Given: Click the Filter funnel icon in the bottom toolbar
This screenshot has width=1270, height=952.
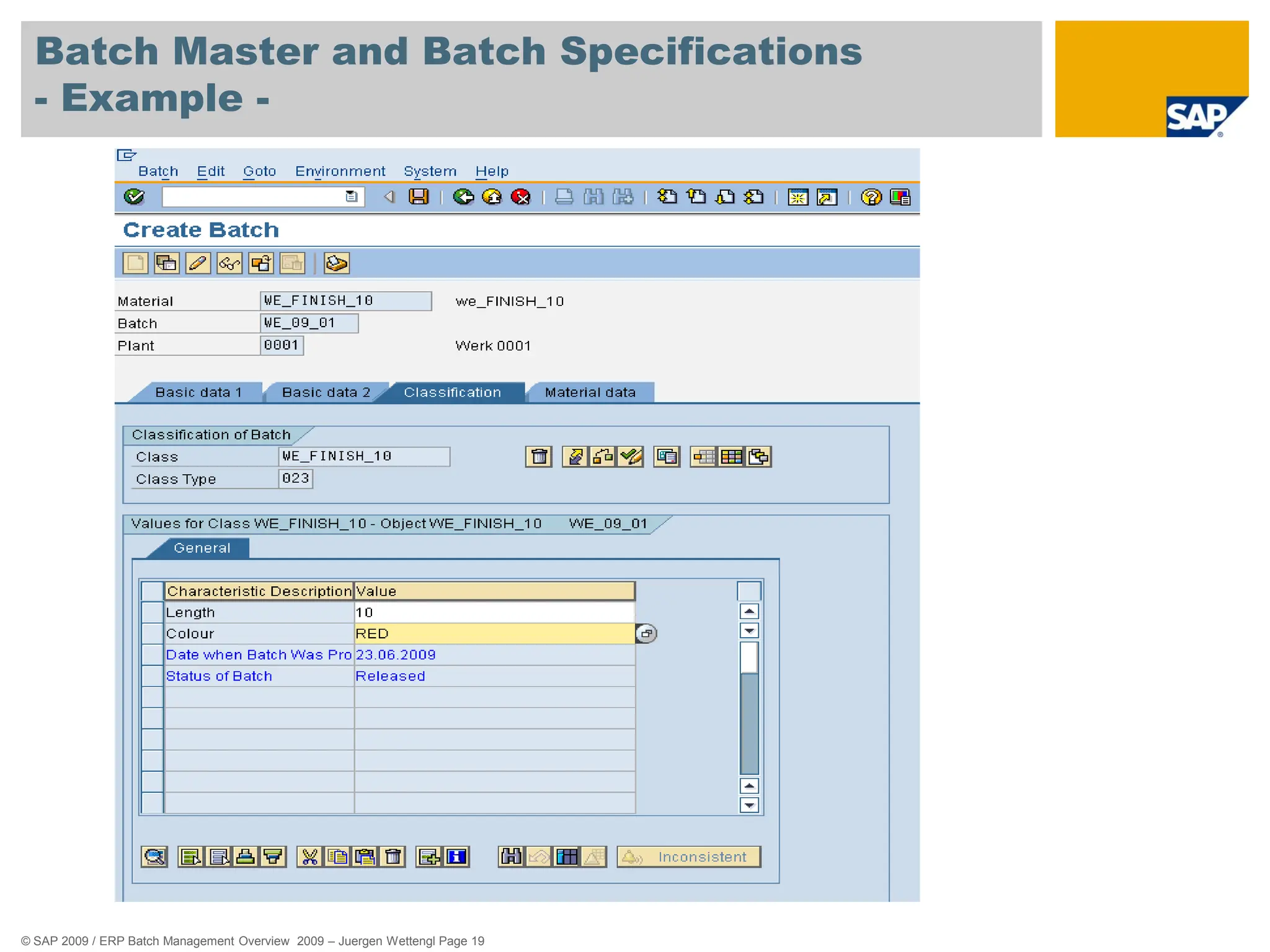Looking at the screenshot, I should pos(273,857).
